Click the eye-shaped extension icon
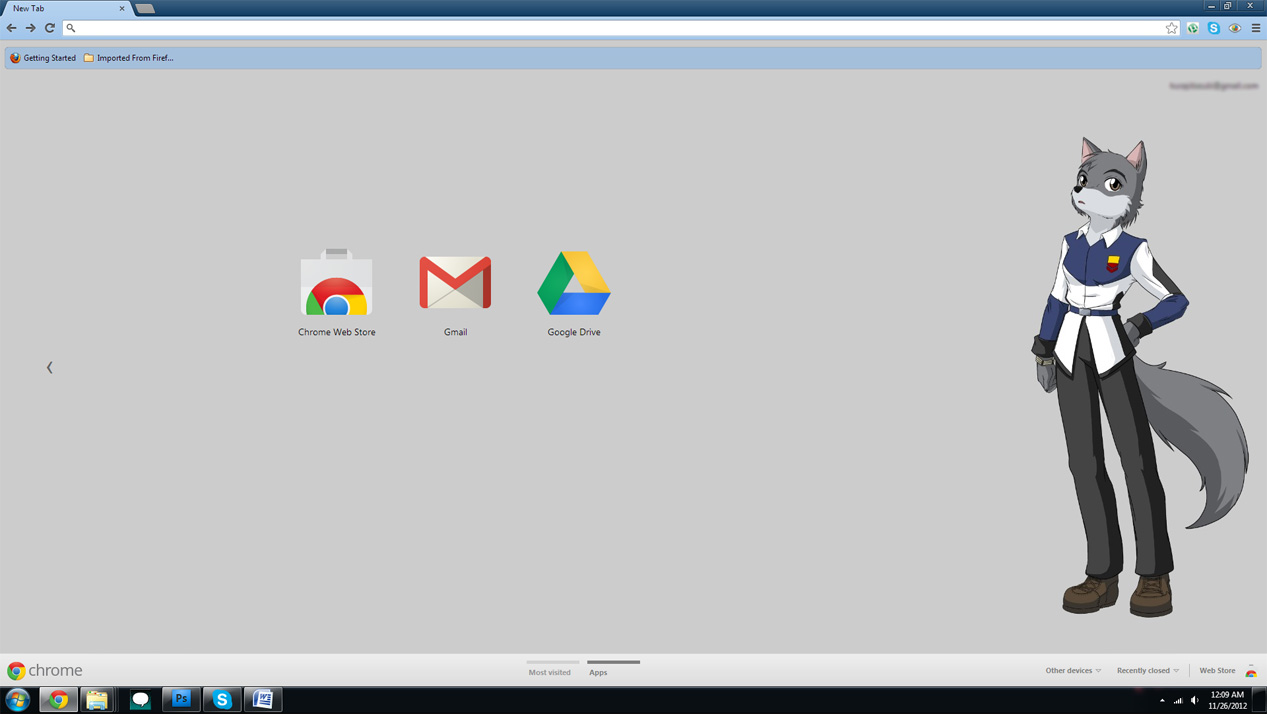The height and width of the screenshot is (714, 1267). coord(1234,28)
